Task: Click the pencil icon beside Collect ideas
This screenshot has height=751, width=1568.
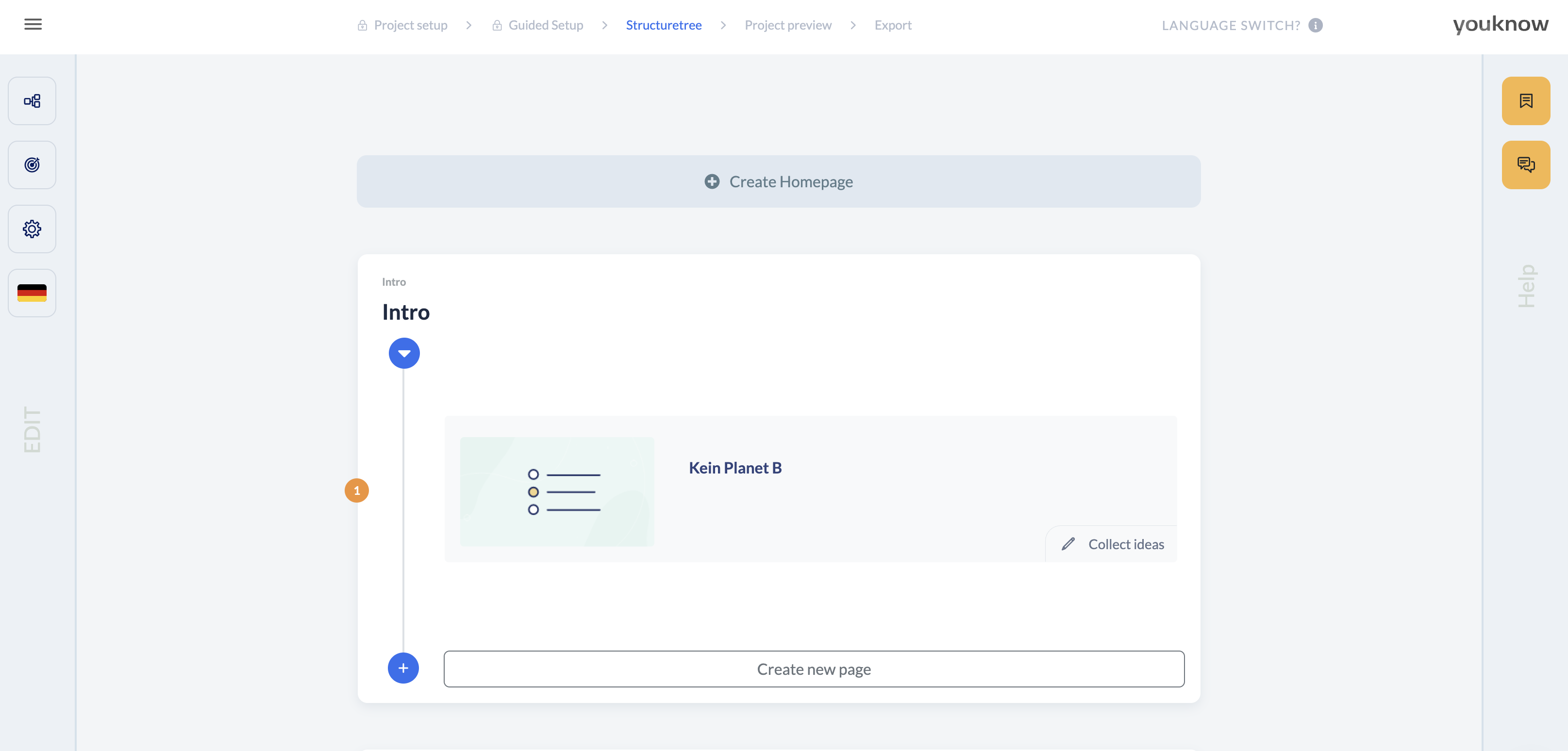Action: 1068,544
